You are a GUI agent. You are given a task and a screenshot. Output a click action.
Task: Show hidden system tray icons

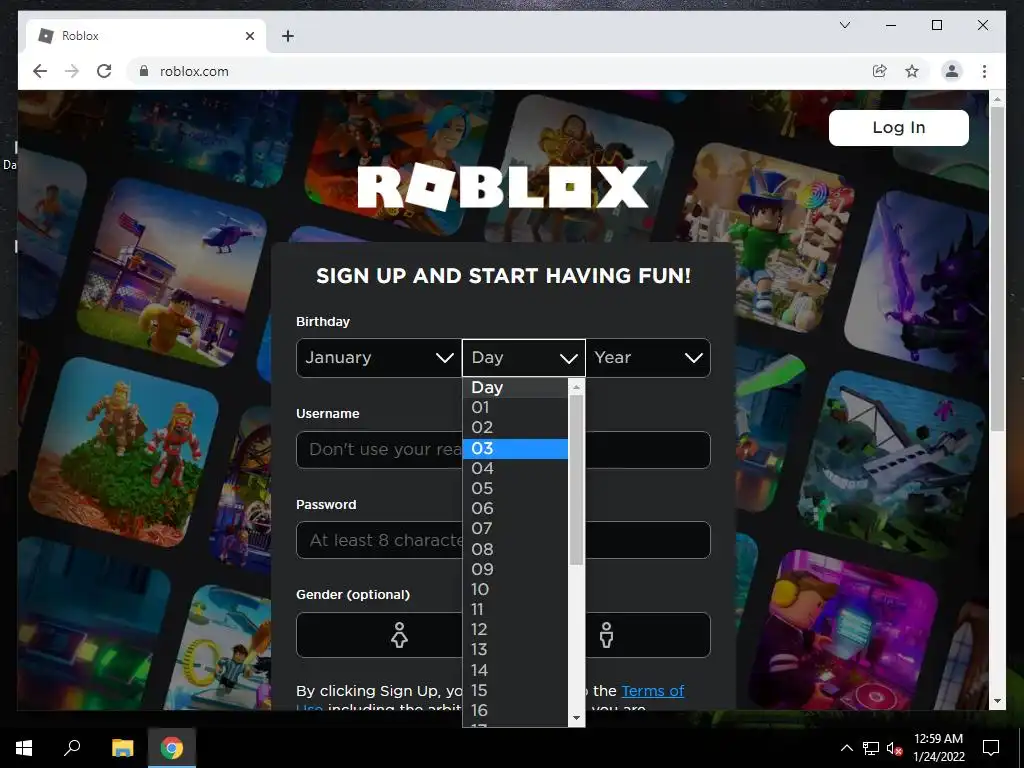pos(846,748)
